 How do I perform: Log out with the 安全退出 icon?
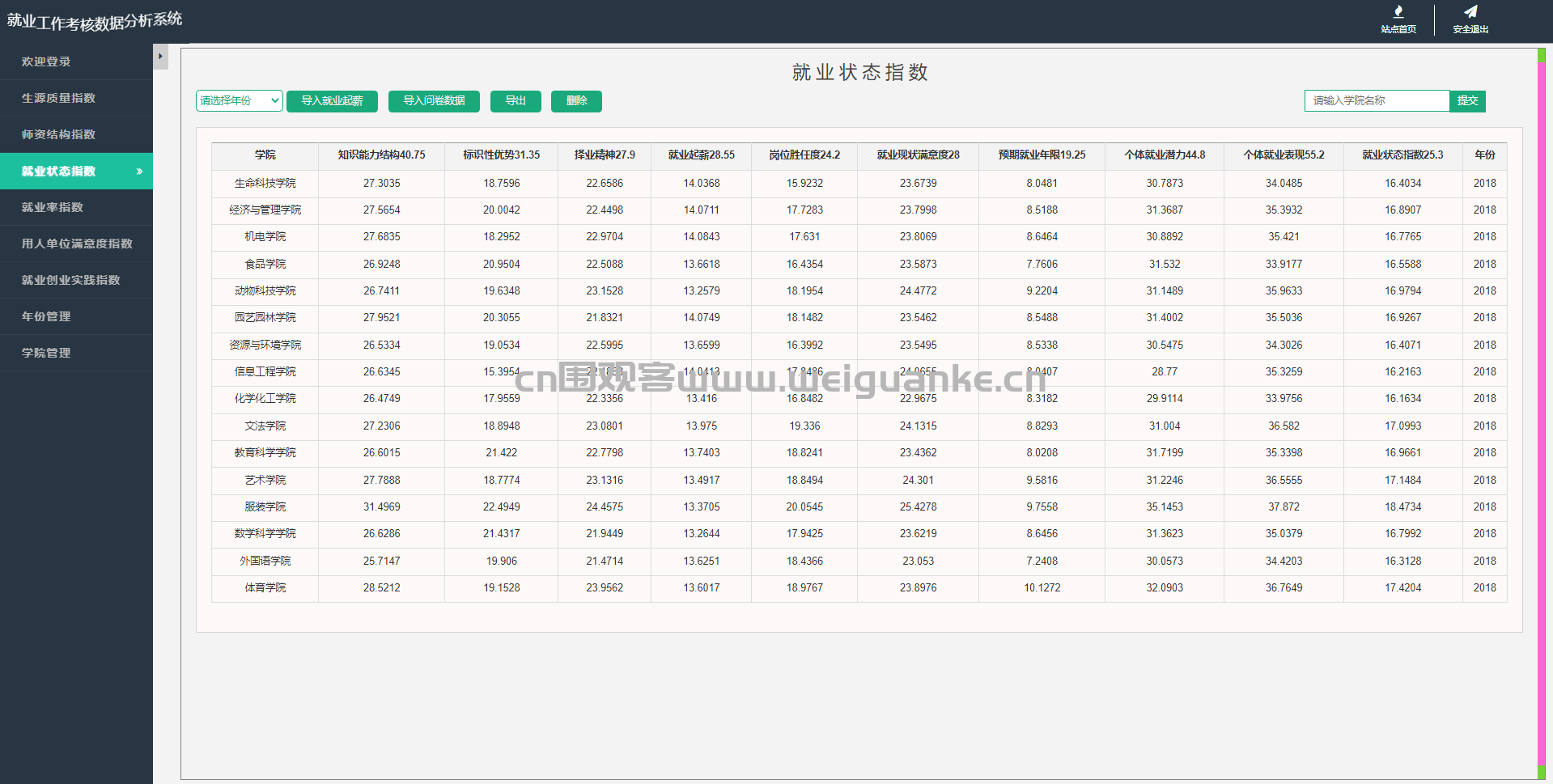coord(1470,19)
